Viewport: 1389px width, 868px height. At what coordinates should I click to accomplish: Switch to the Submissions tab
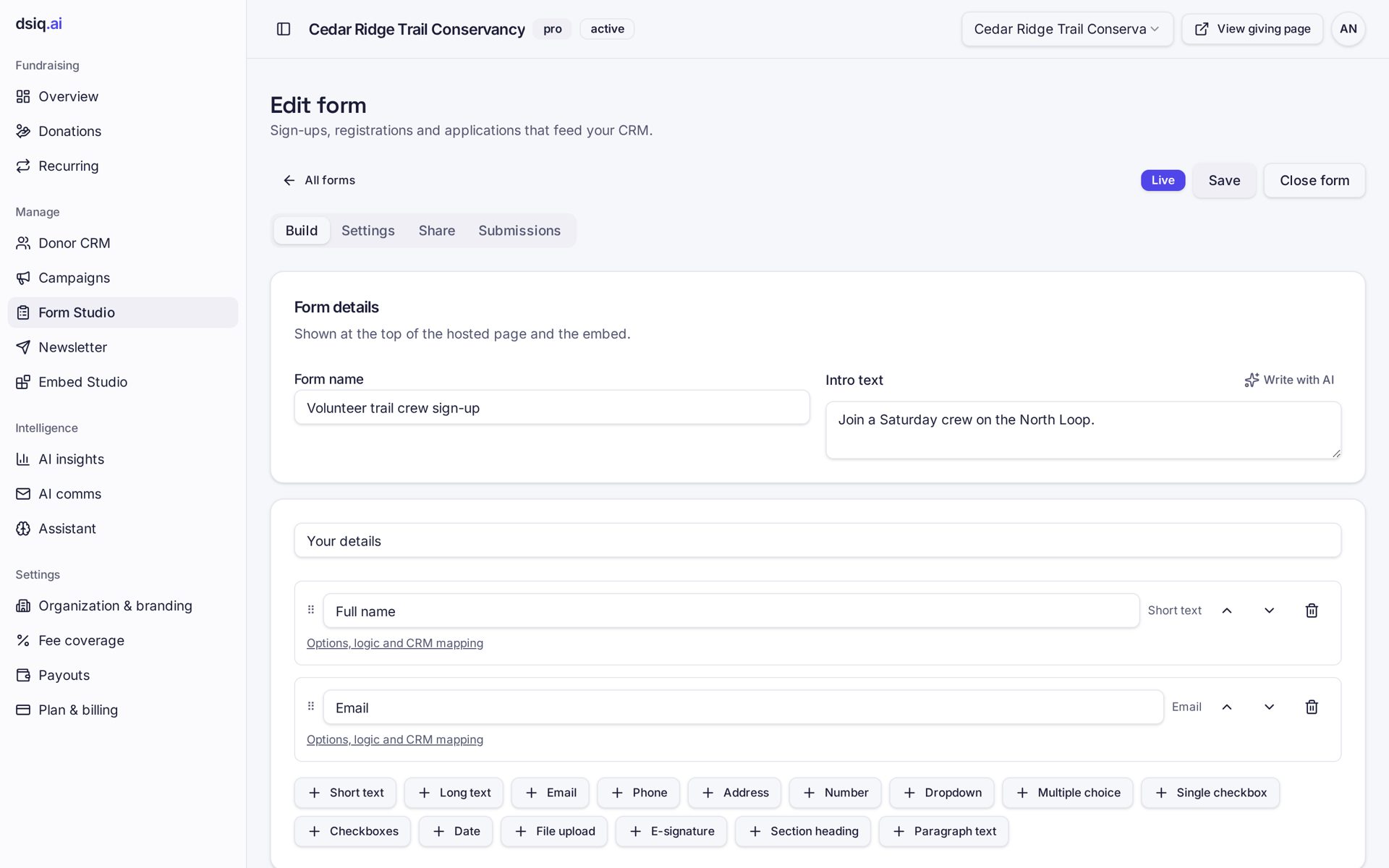point(519,231)
